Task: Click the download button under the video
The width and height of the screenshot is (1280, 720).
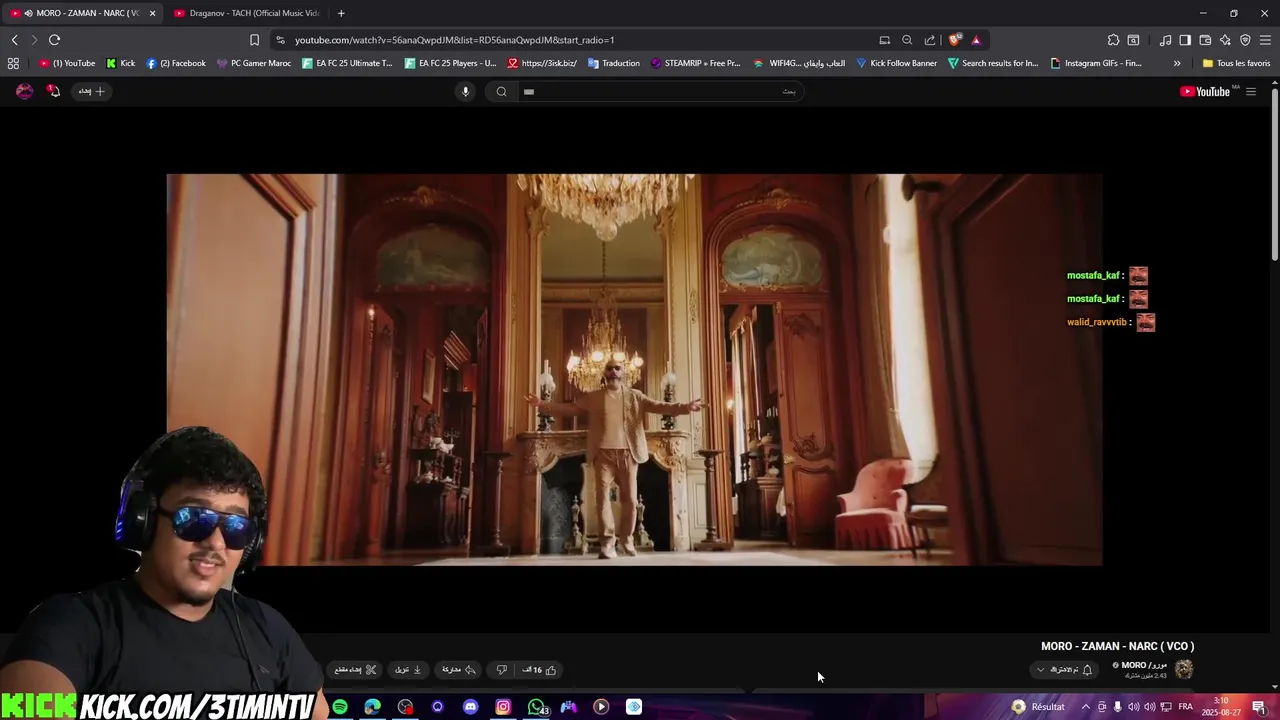Action: tap(408, 670)
